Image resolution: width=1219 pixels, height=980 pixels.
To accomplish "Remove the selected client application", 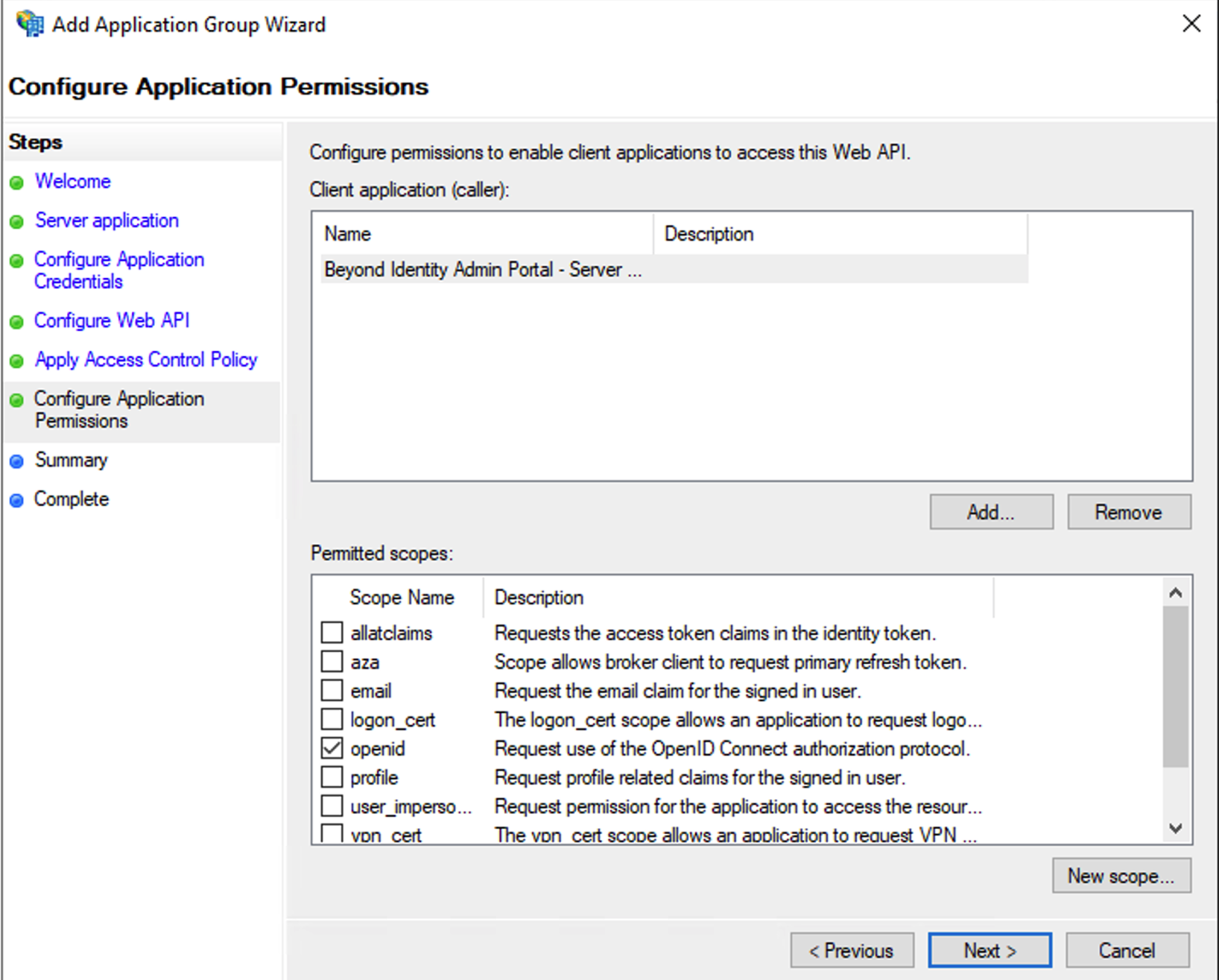I will tap(1128, 512).
